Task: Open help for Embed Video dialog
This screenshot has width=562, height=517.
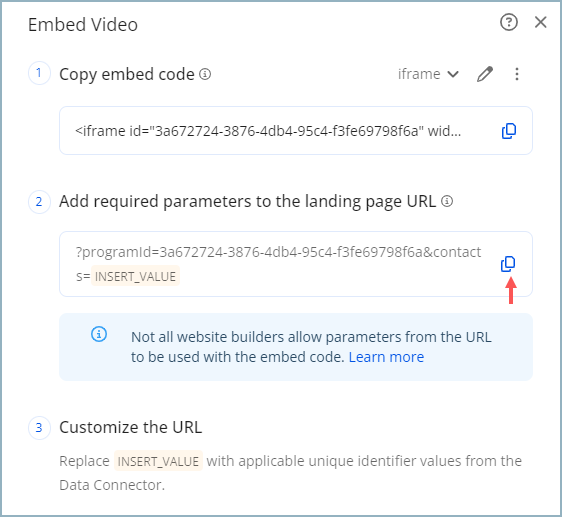Action: click(509, 23)
